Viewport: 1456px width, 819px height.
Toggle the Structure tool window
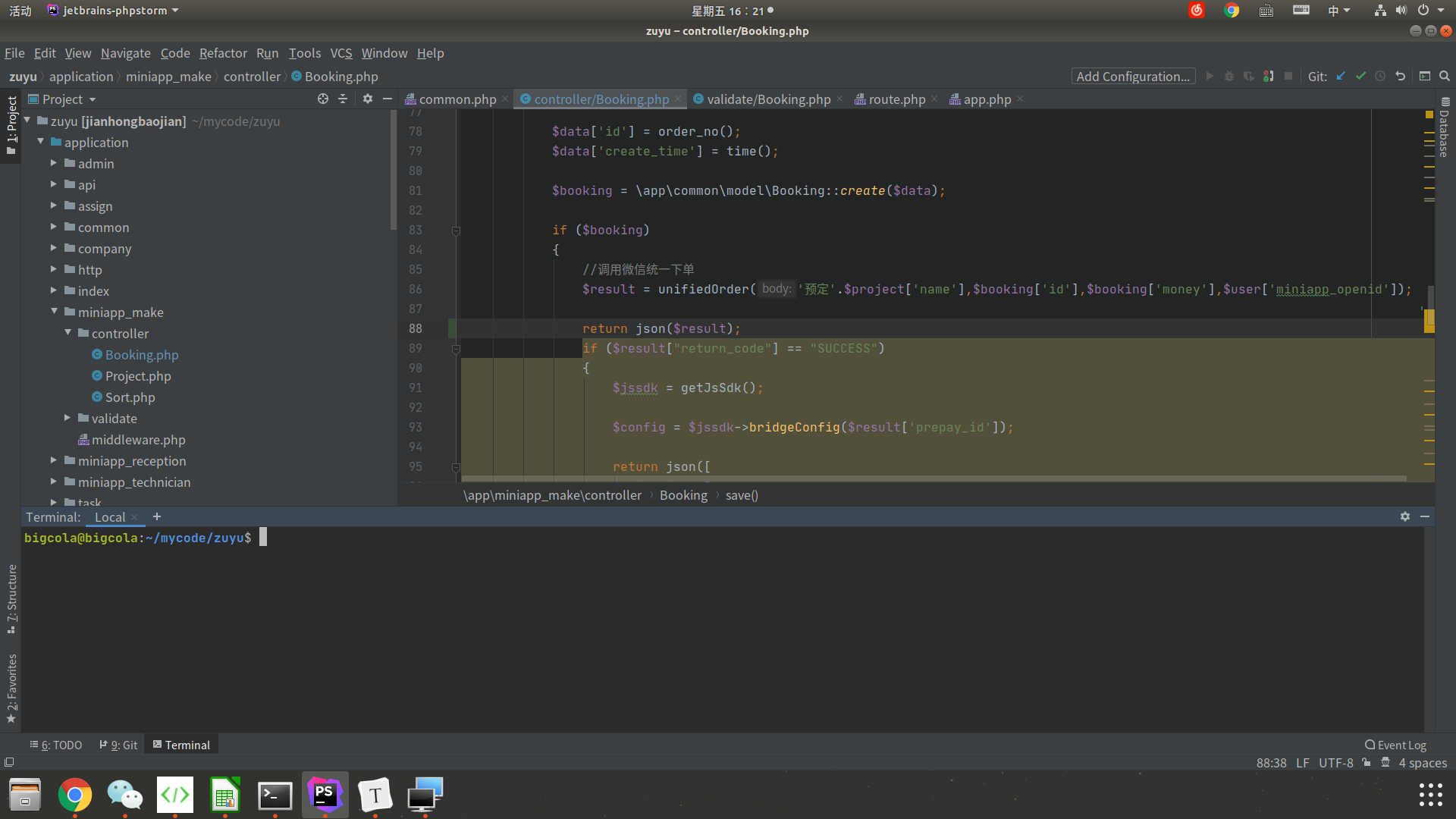(11, 599)
